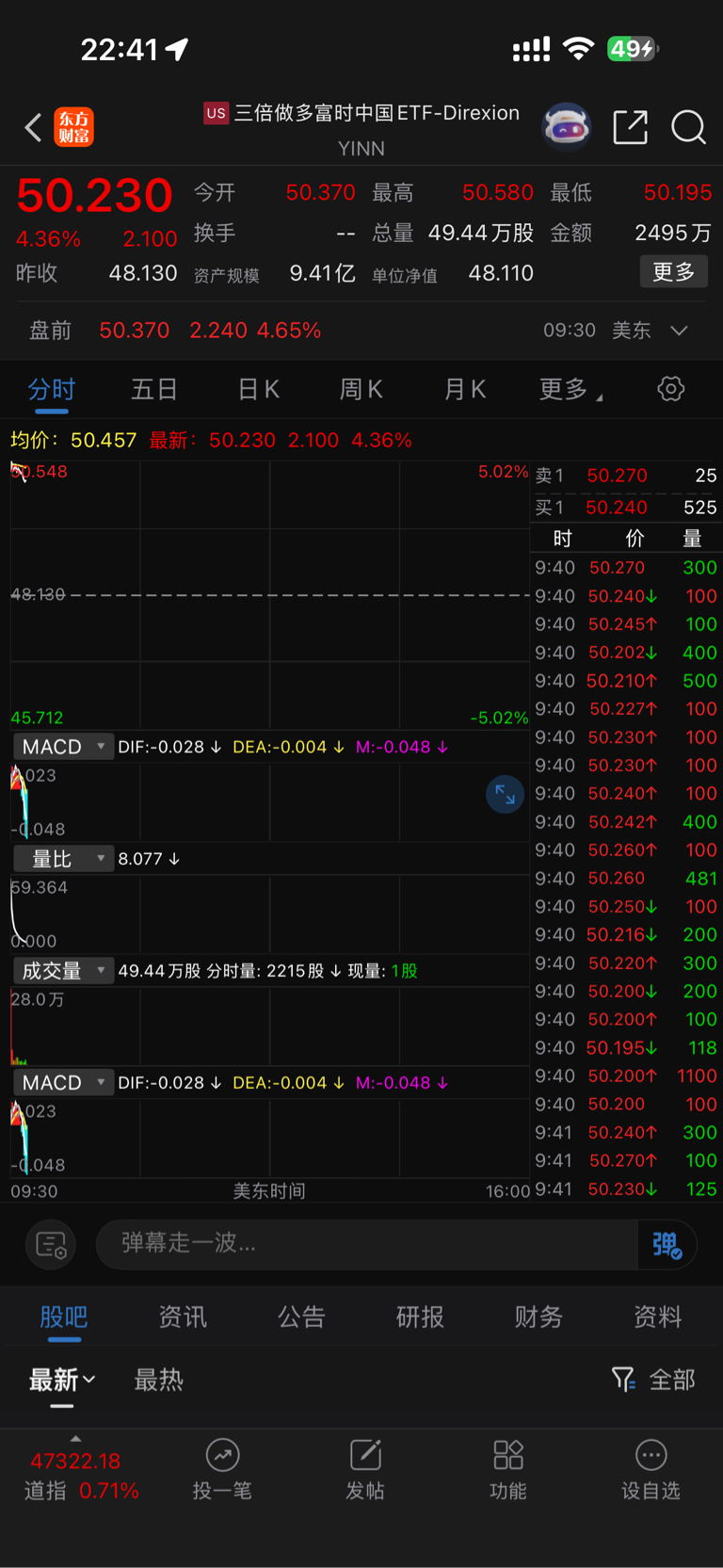Show the 最热 posts
Image resolution: width=723 pixels, height=1568 pixels.
pos(158,1380)
